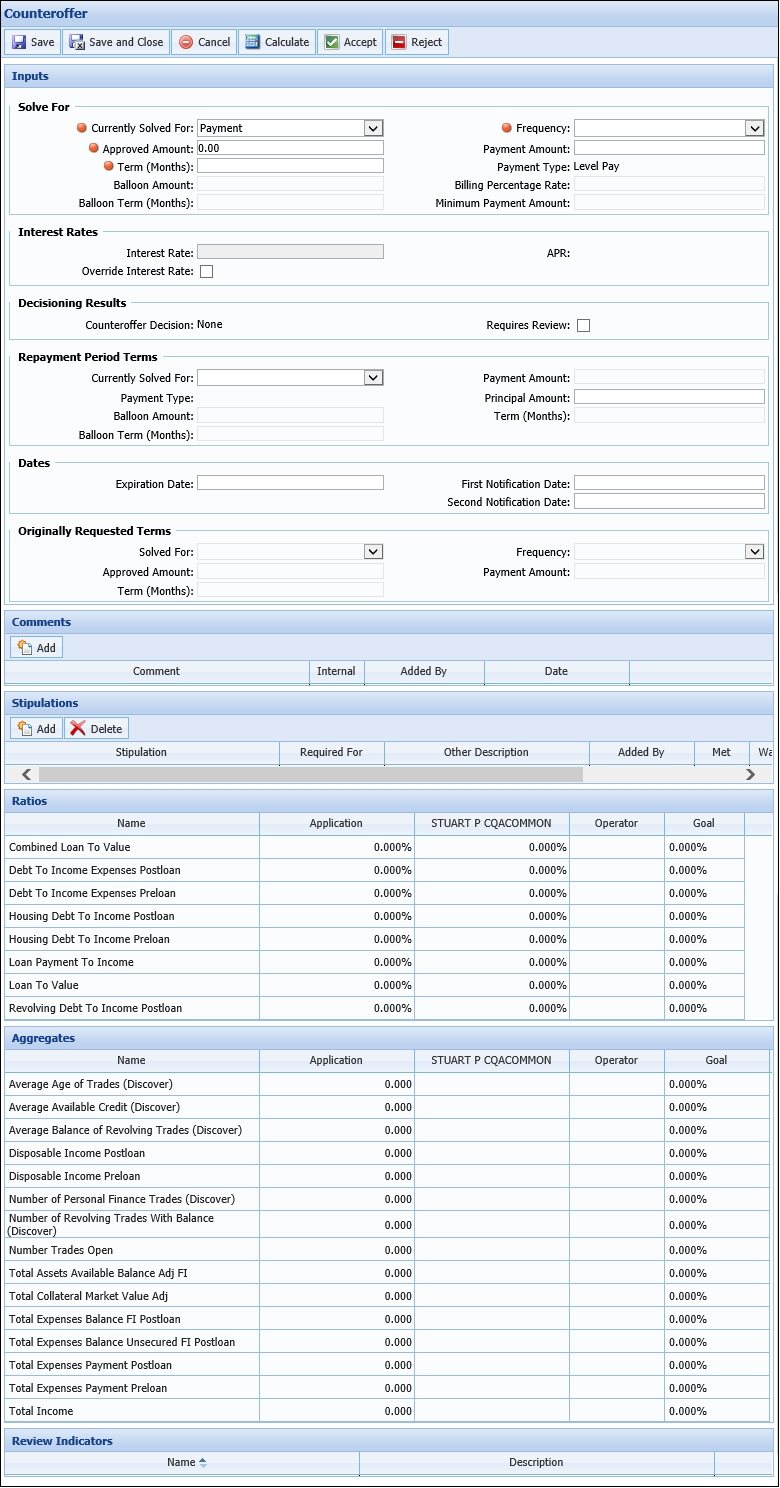Collapse the Inputs section header
Viewport: 780px width, 1488px height.
click(389, 76)
